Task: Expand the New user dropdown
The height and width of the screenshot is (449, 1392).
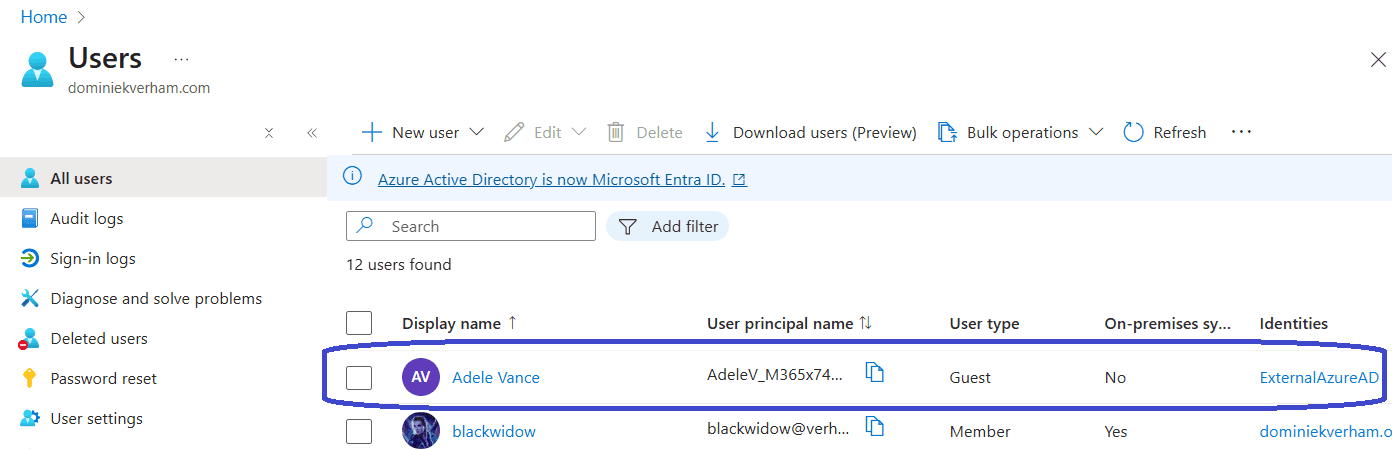Action: click(x=476, y=132)
